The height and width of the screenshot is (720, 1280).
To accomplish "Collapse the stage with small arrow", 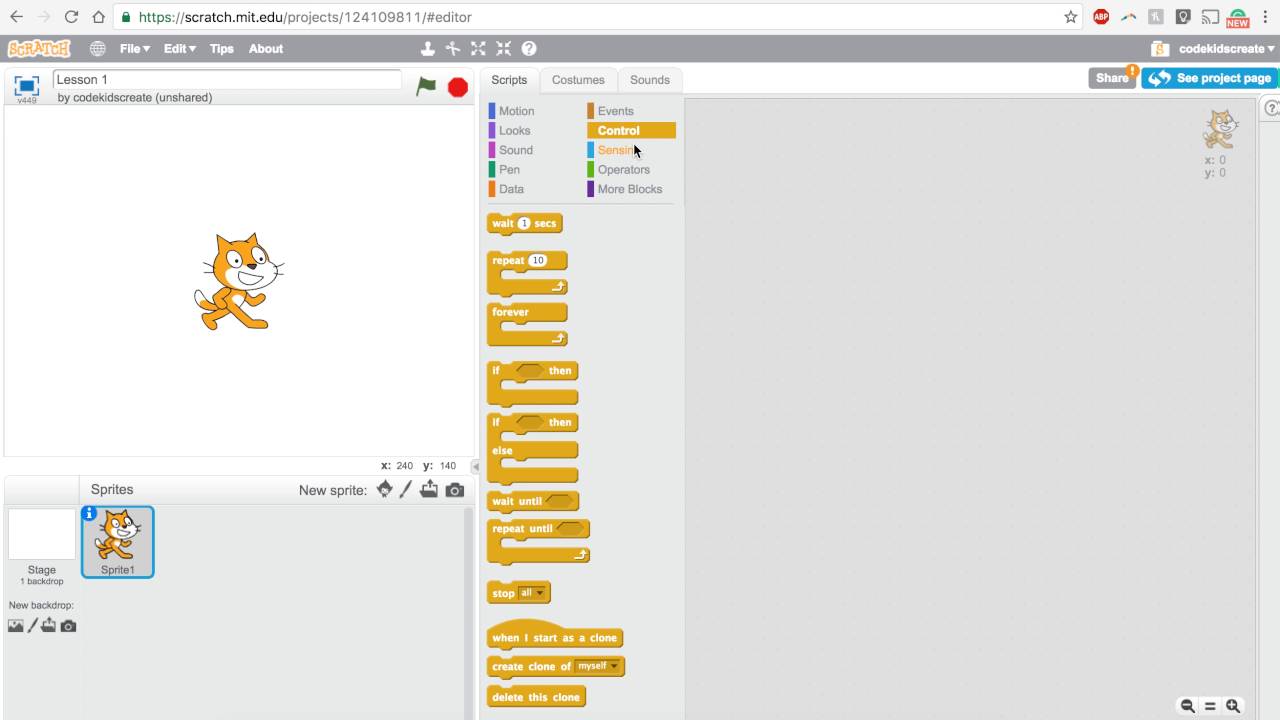I will (x=475, y=466).
